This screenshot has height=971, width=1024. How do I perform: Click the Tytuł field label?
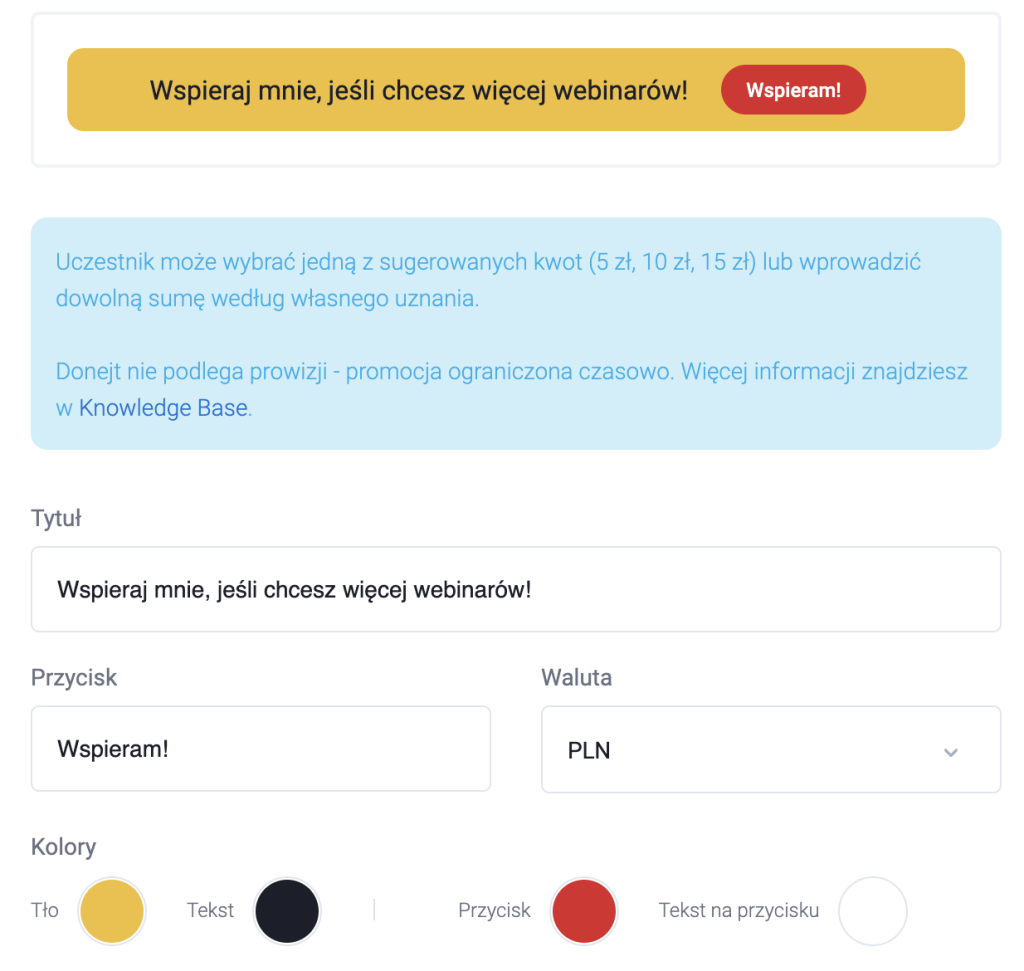[x=56, y=518]
